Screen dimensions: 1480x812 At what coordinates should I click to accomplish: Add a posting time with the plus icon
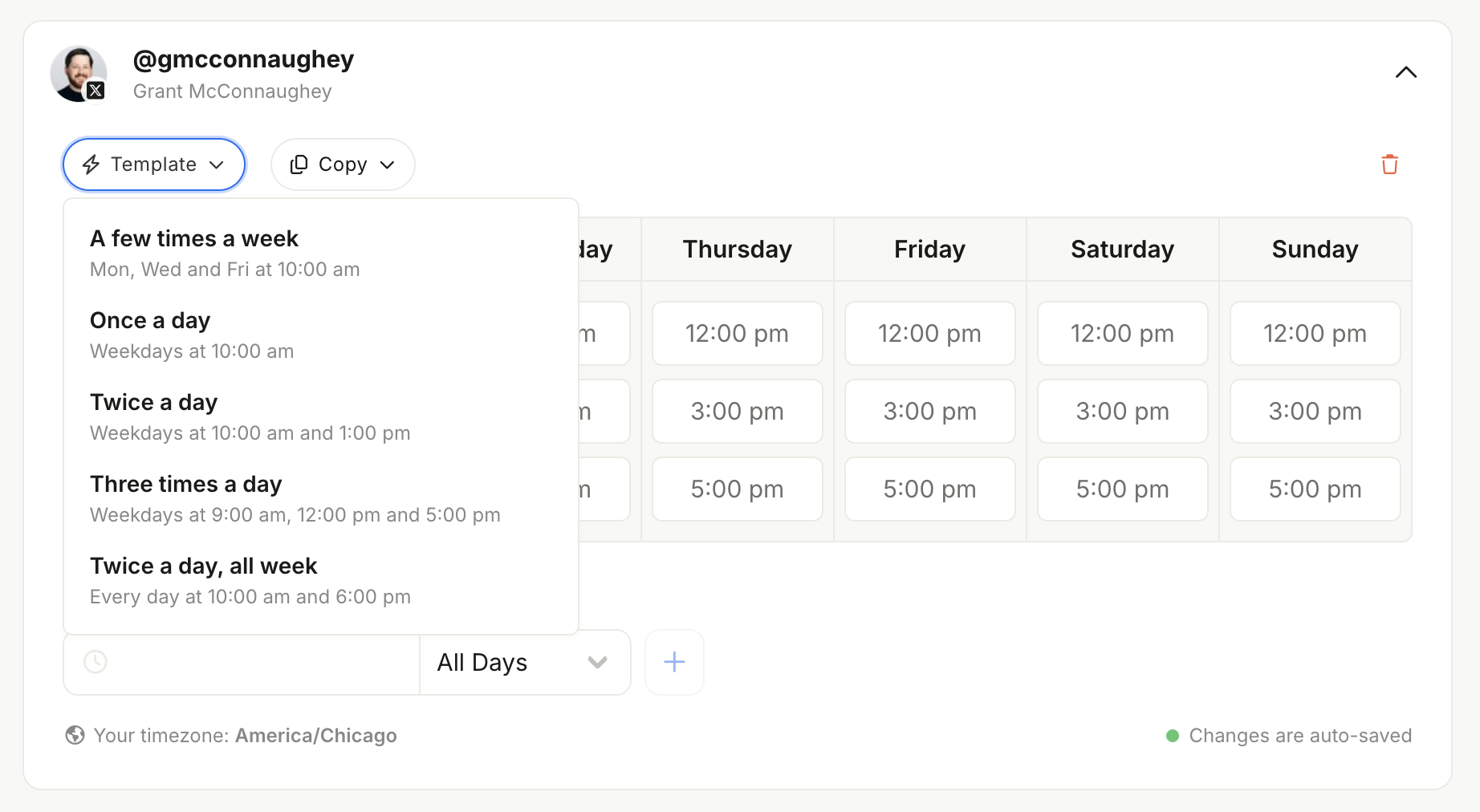674,662
